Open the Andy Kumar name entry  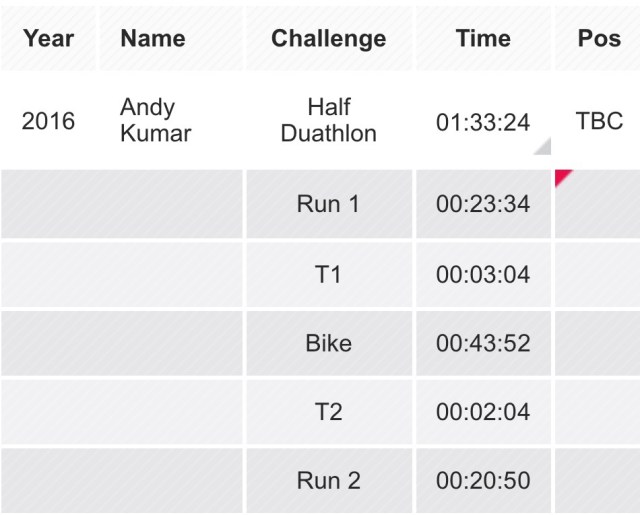(155, 120)
